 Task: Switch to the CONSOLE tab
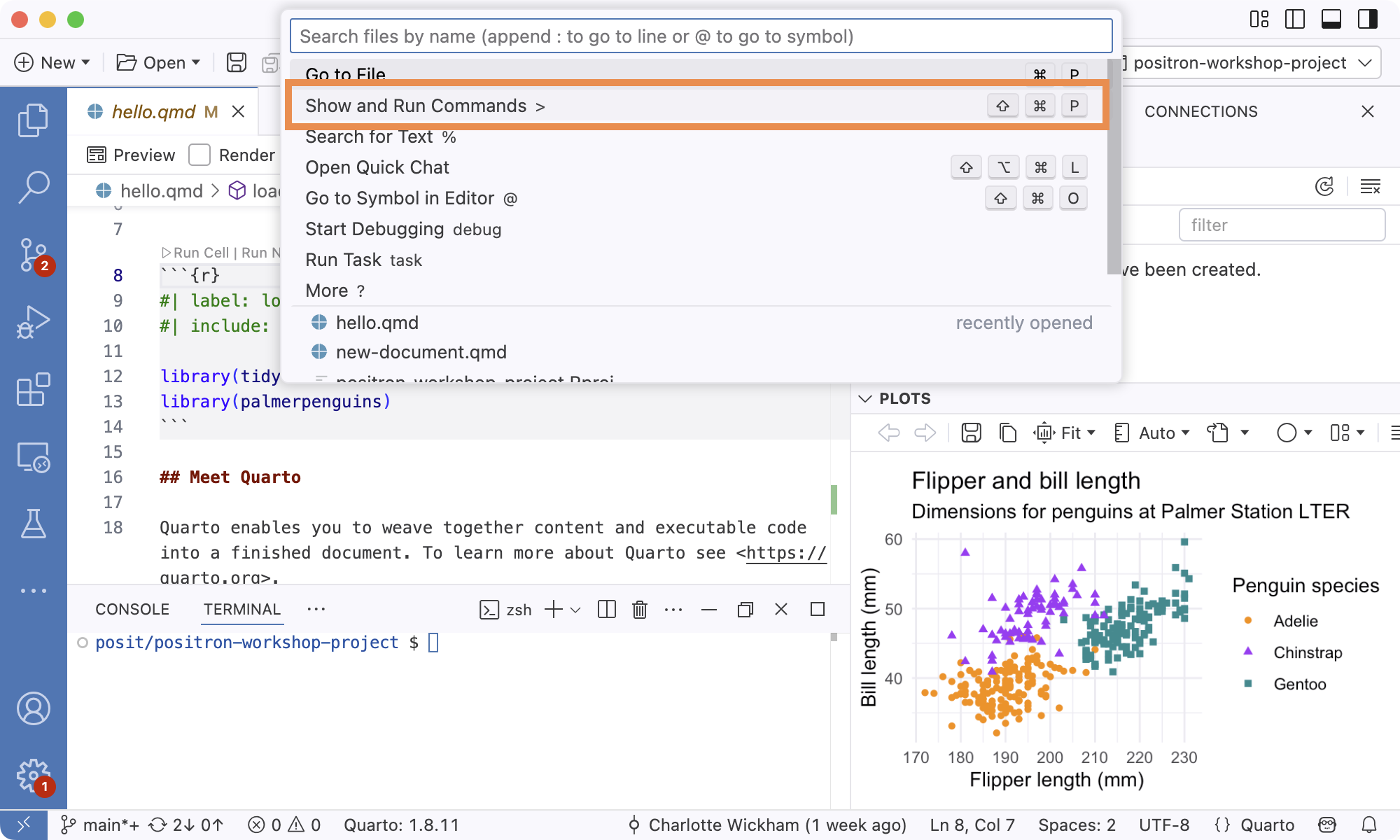point(132,609)
